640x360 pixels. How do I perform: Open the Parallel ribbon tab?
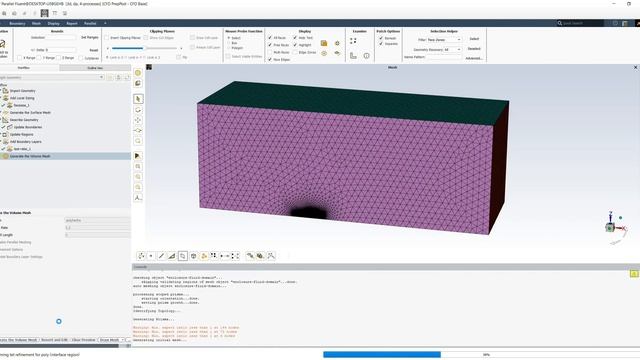90,23
